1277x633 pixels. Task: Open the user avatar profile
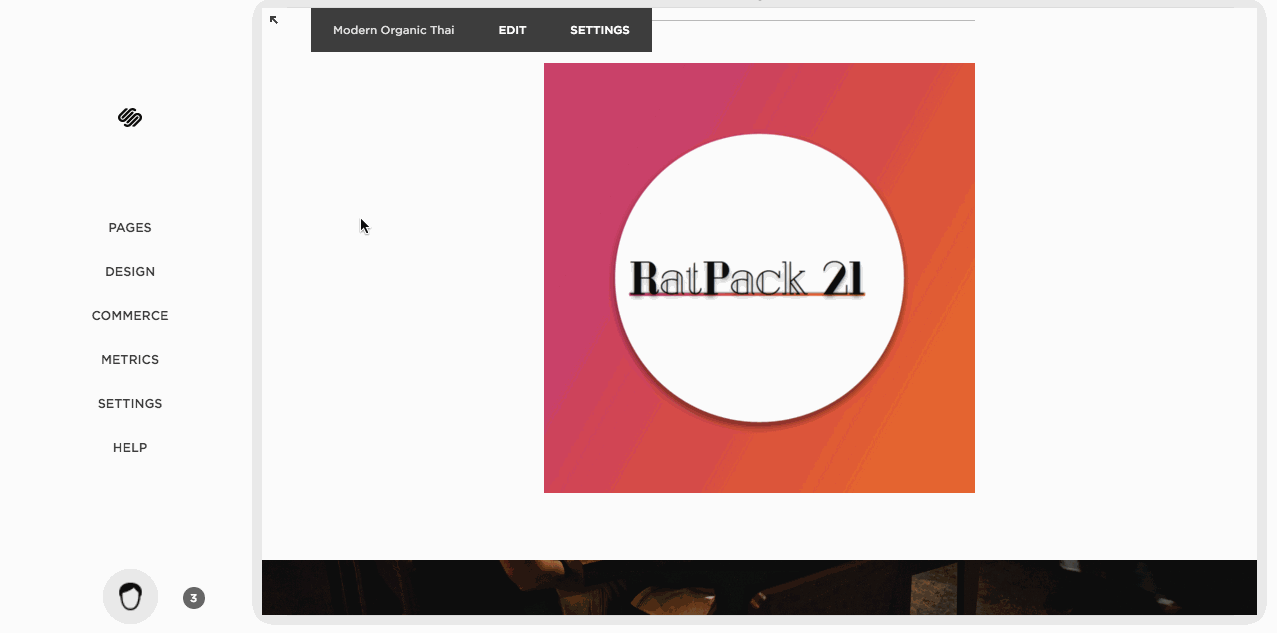point(130,597)
